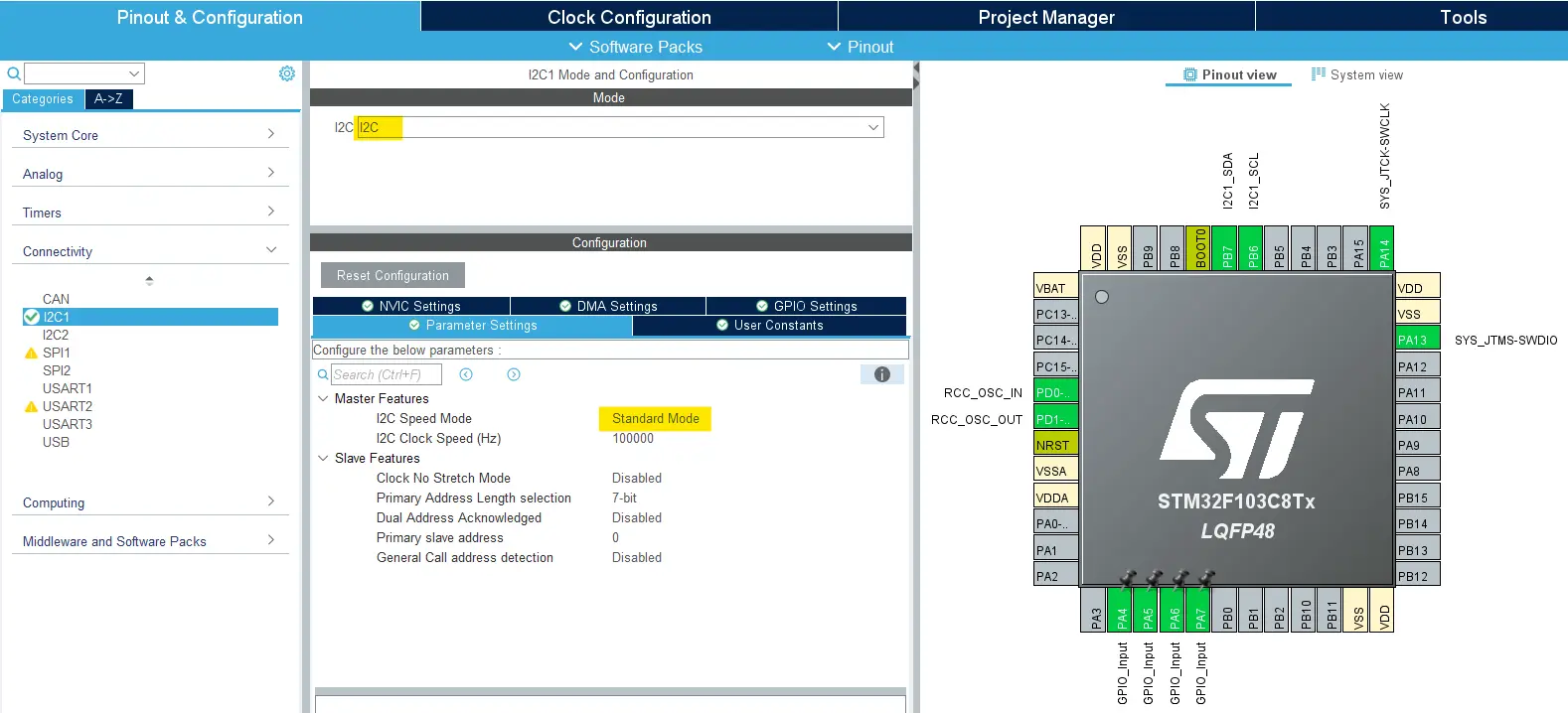1568x713 pixels.
Task: Switch to the Clock Configuration tab
Action: point(629,17)
